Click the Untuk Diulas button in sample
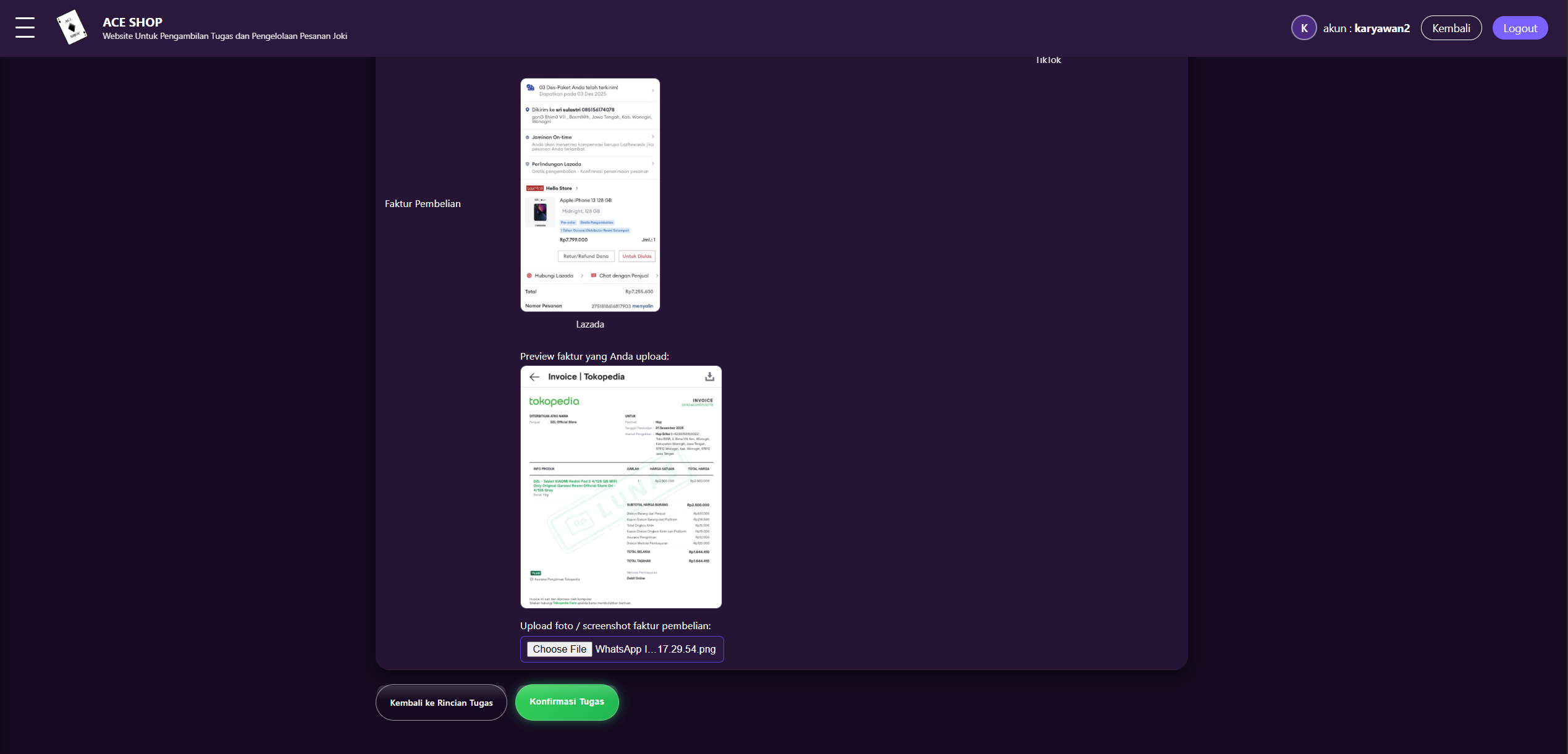Screen dimensions: 1568x754 click(636, 256)
